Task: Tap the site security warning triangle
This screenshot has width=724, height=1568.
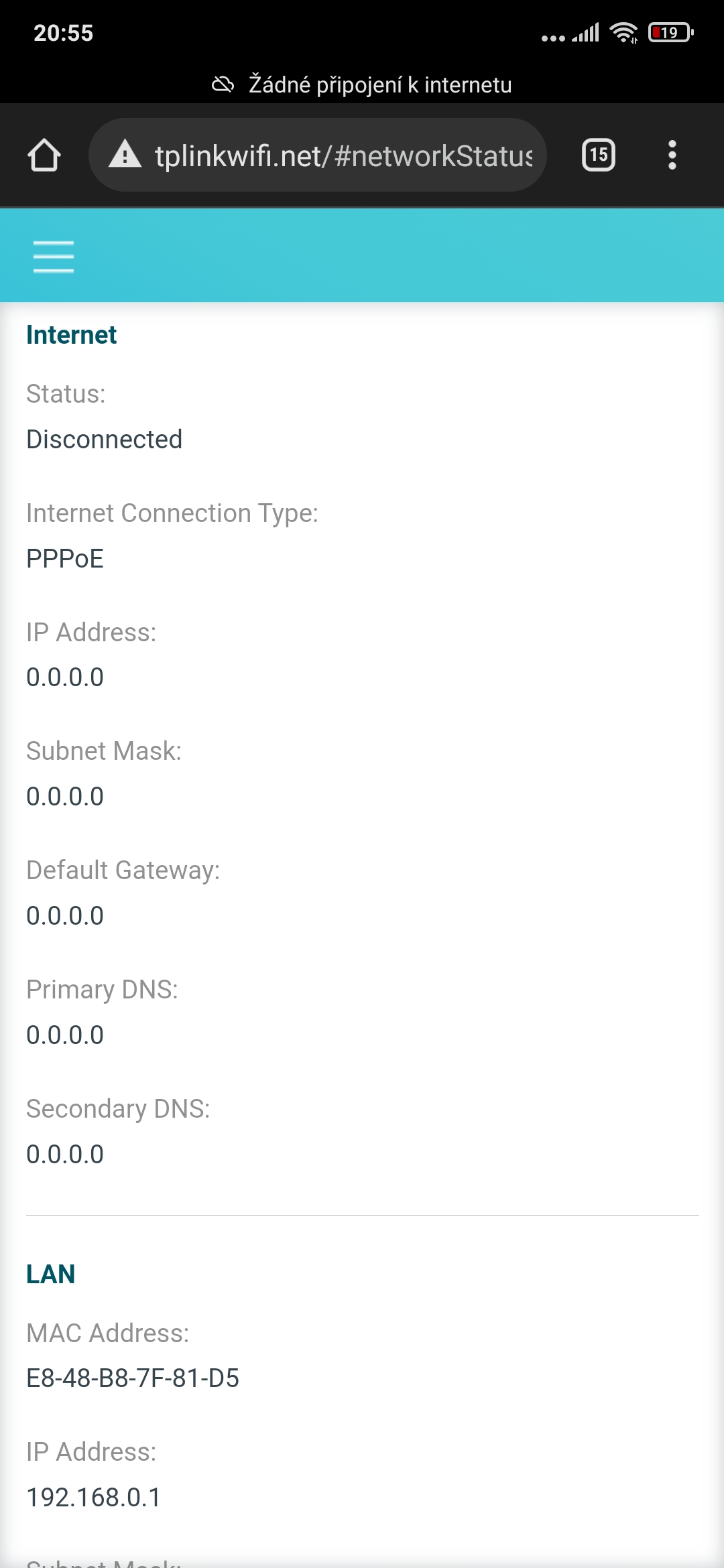Action: [125, 155]
